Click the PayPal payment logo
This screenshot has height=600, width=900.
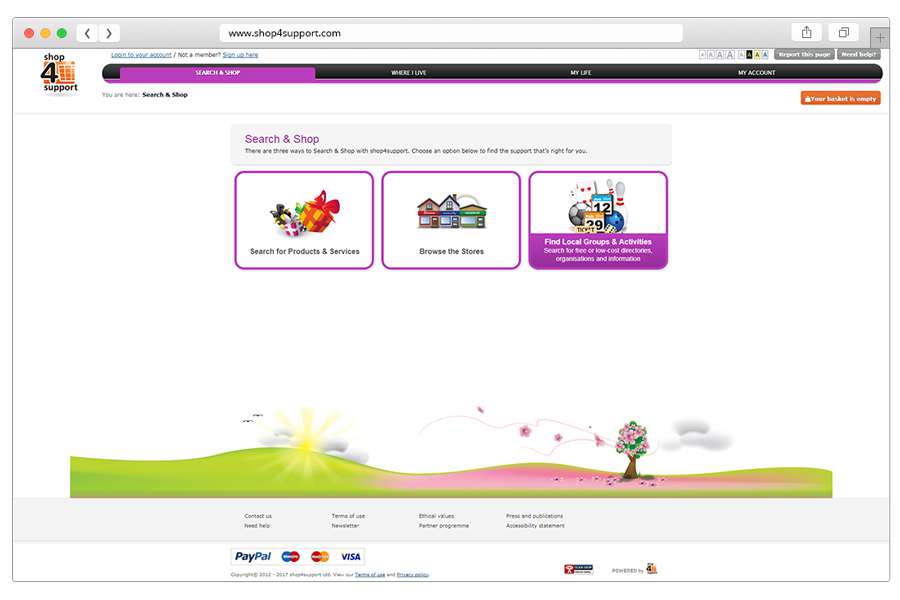[x=253, y=557]
